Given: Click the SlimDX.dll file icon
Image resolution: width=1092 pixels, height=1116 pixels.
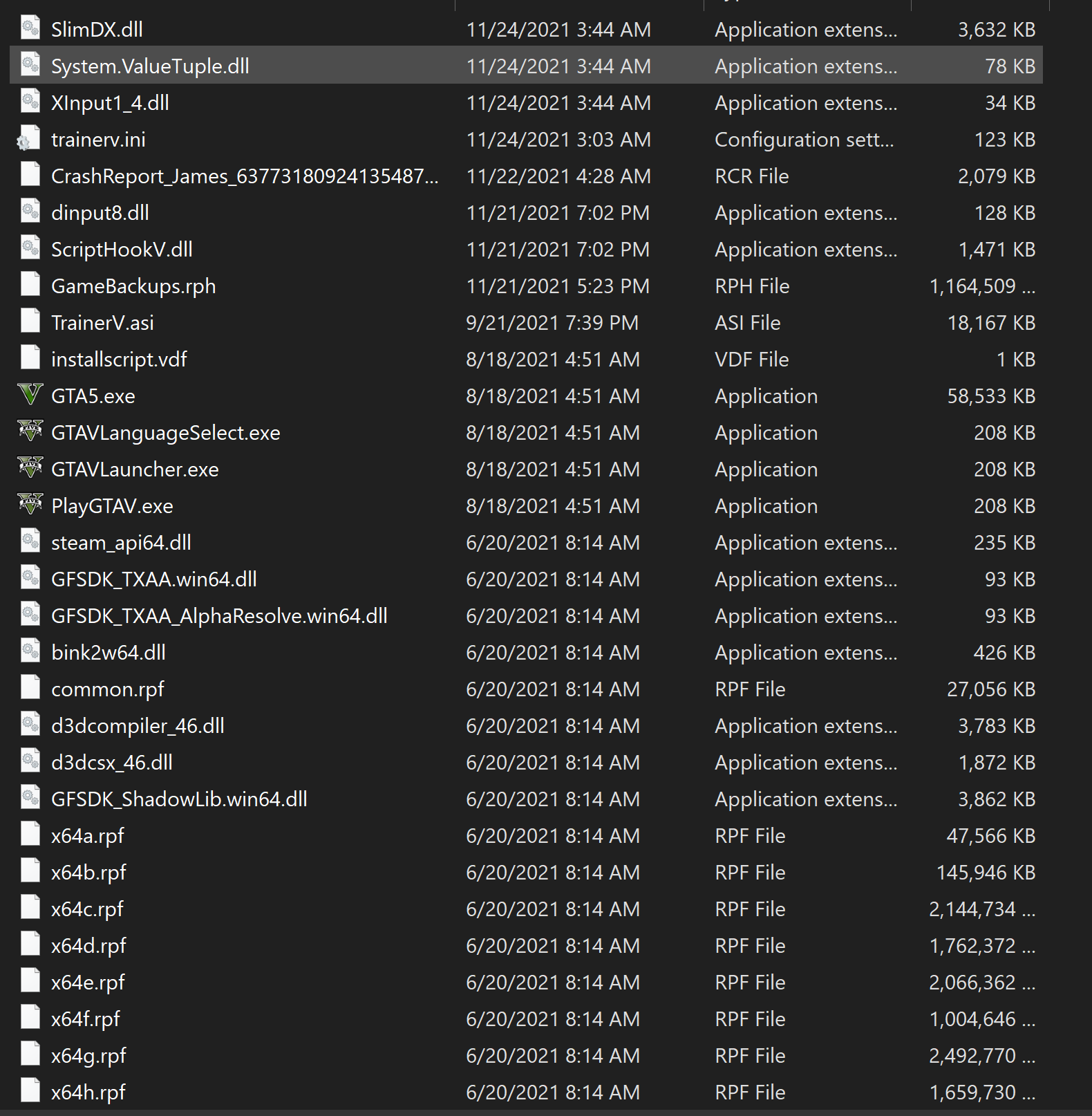Looking at the screenshot, I should 30,29.
